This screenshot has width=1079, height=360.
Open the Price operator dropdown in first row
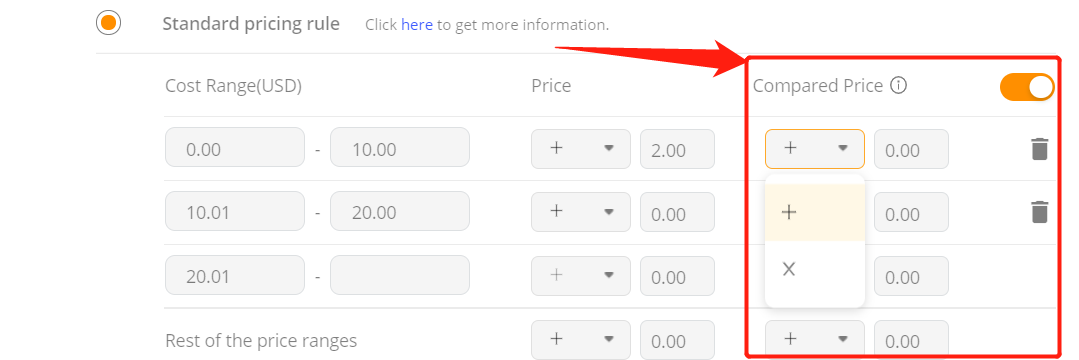[581, 149]
